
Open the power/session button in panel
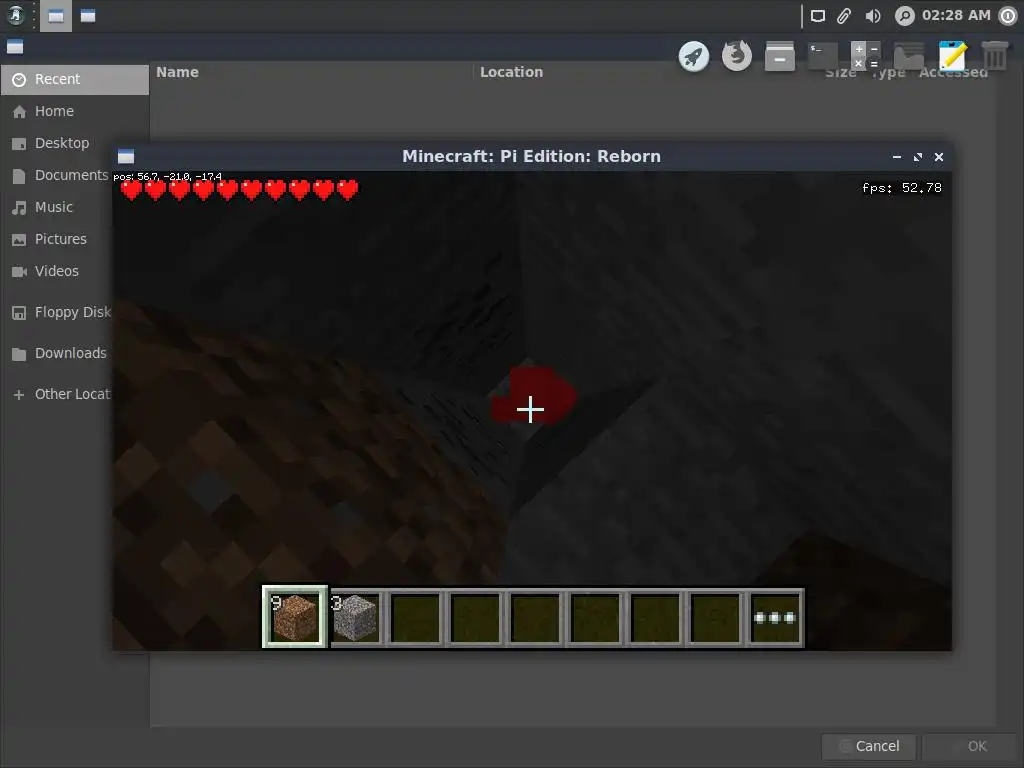click(x=1008, y=16)
